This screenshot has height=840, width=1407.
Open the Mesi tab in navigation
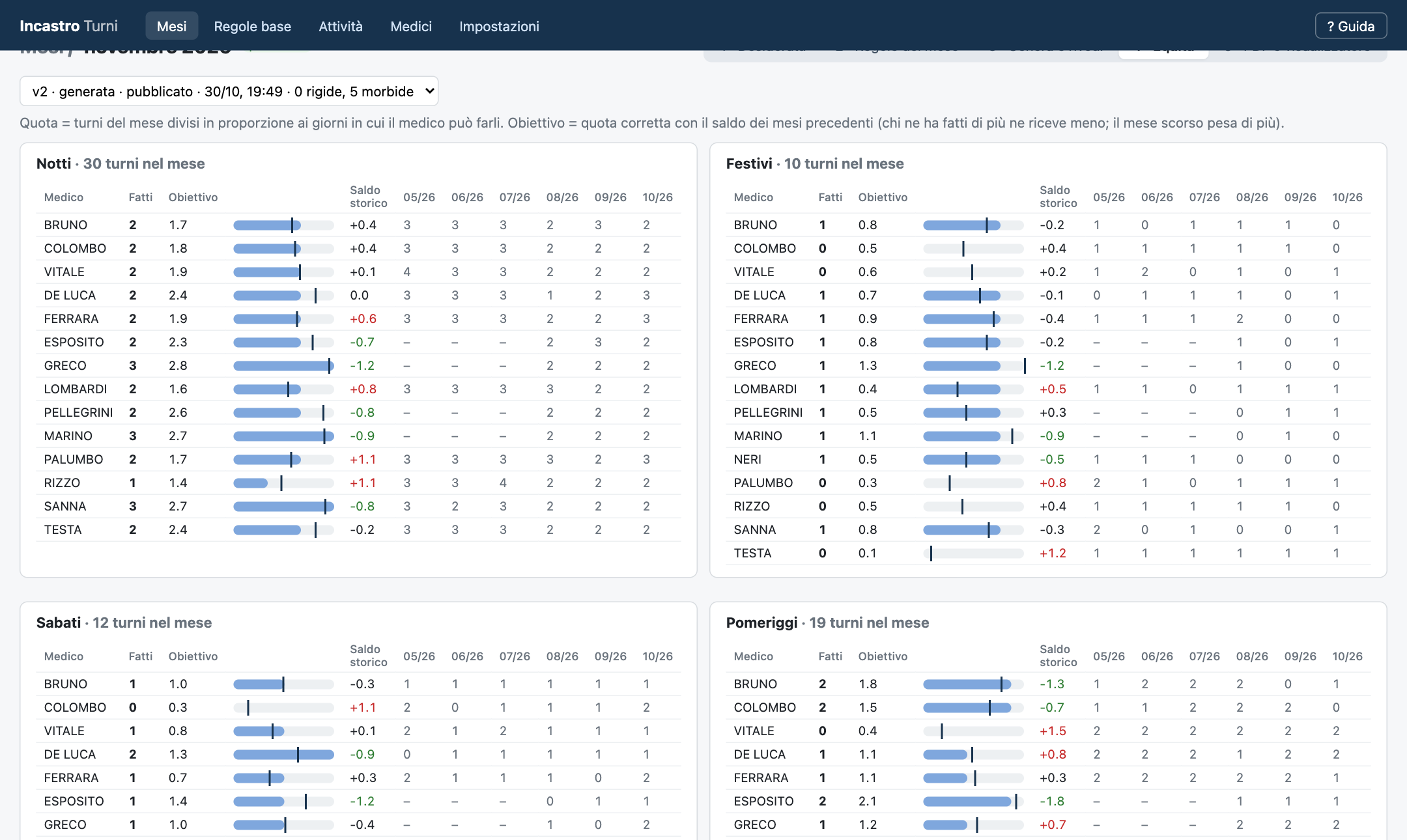click(x=171, y=26)
